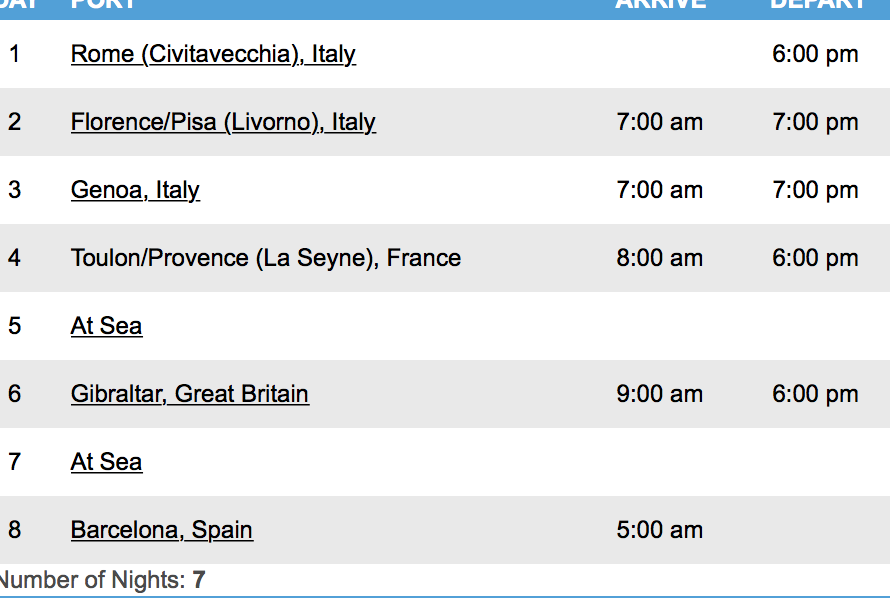Viewport: 890px width, 598px height.
Task: Click Rome's 6:00 pm departure time
Action: point(815,54)
